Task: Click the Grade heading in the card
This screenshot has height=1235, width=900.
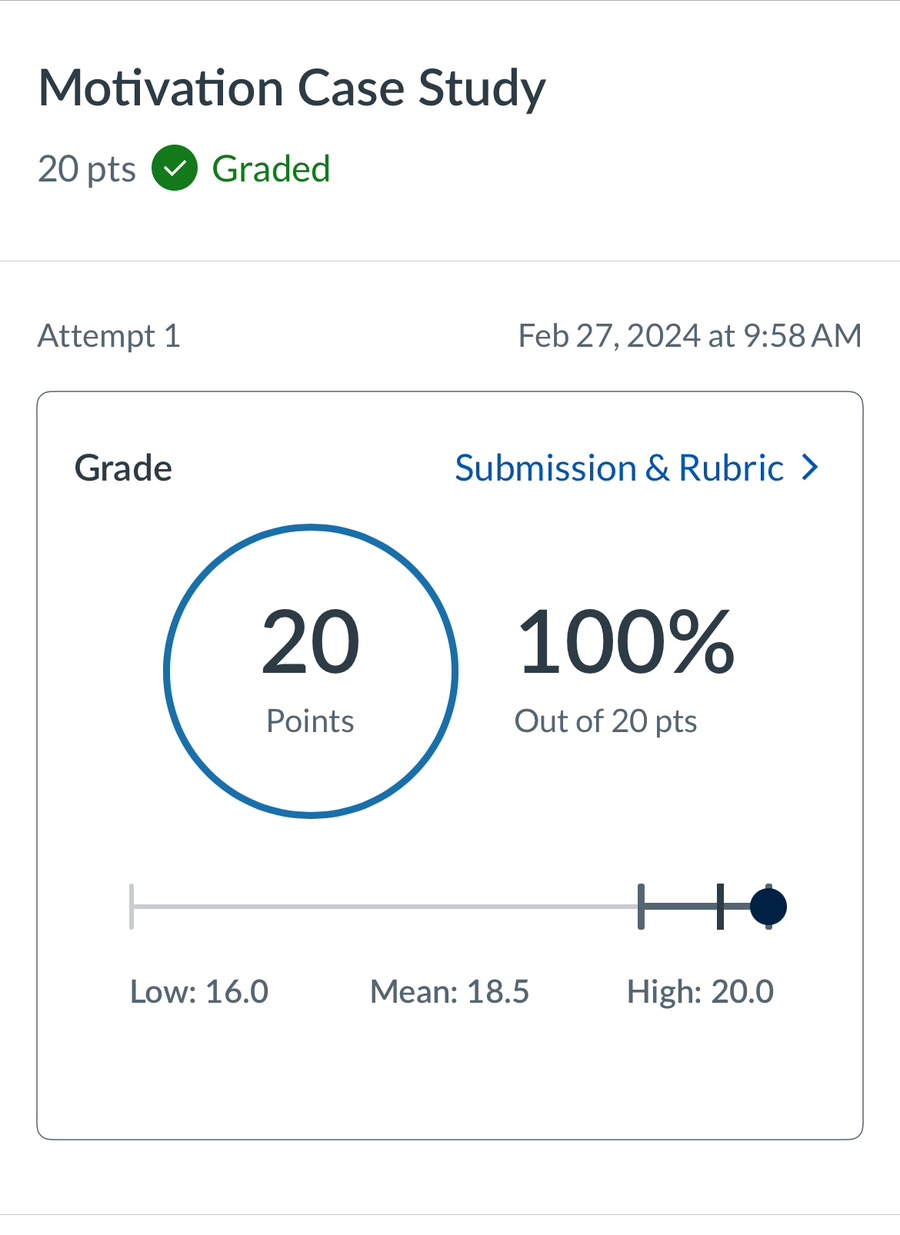Action: pos(123,468)
